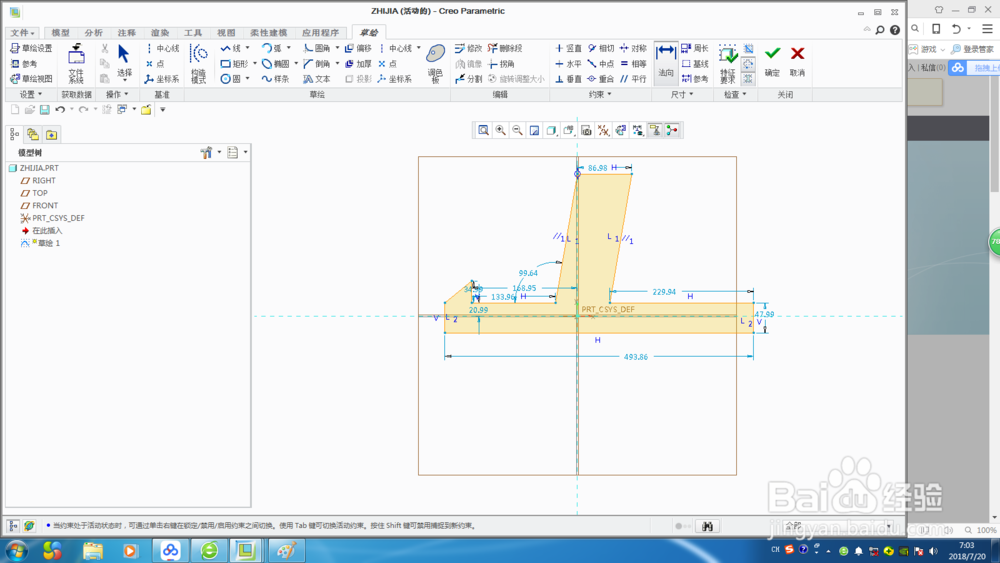Click the 法向 normal dimension tool
1000x563 pixels.
(x=666, y=62)
